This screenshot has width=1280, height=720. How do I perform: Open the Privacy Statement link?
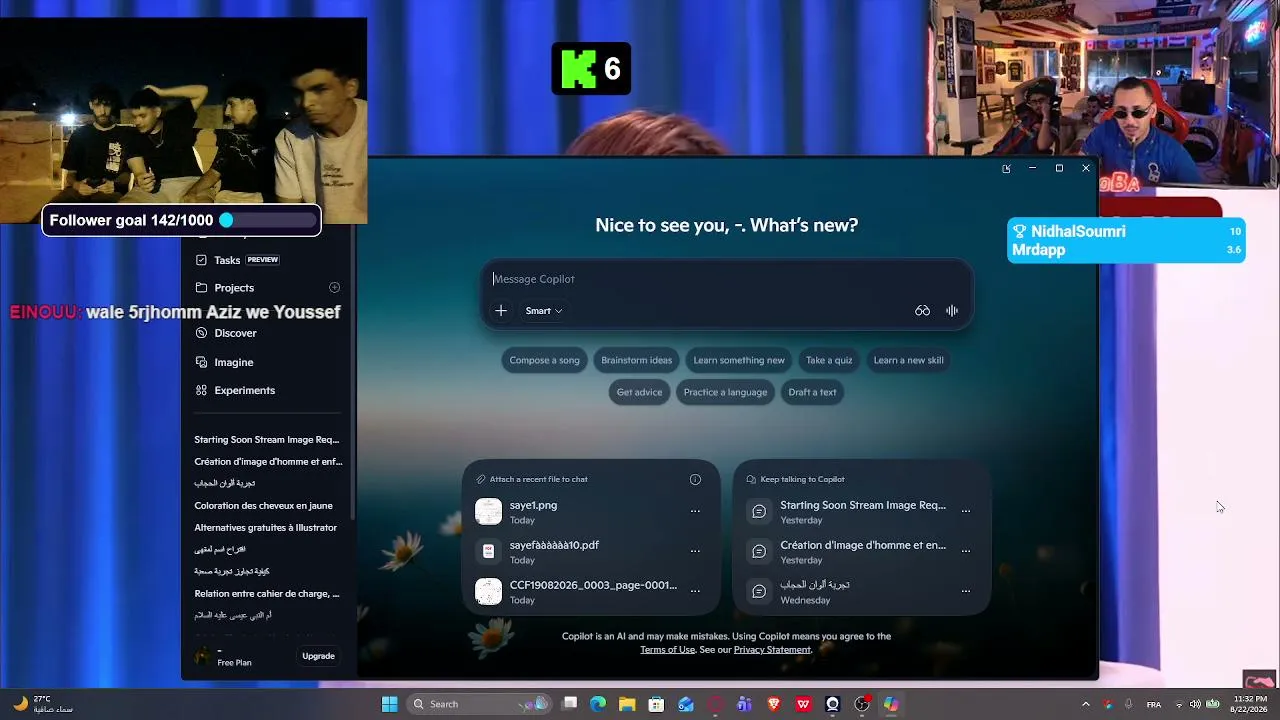click(x=772, y=650)
